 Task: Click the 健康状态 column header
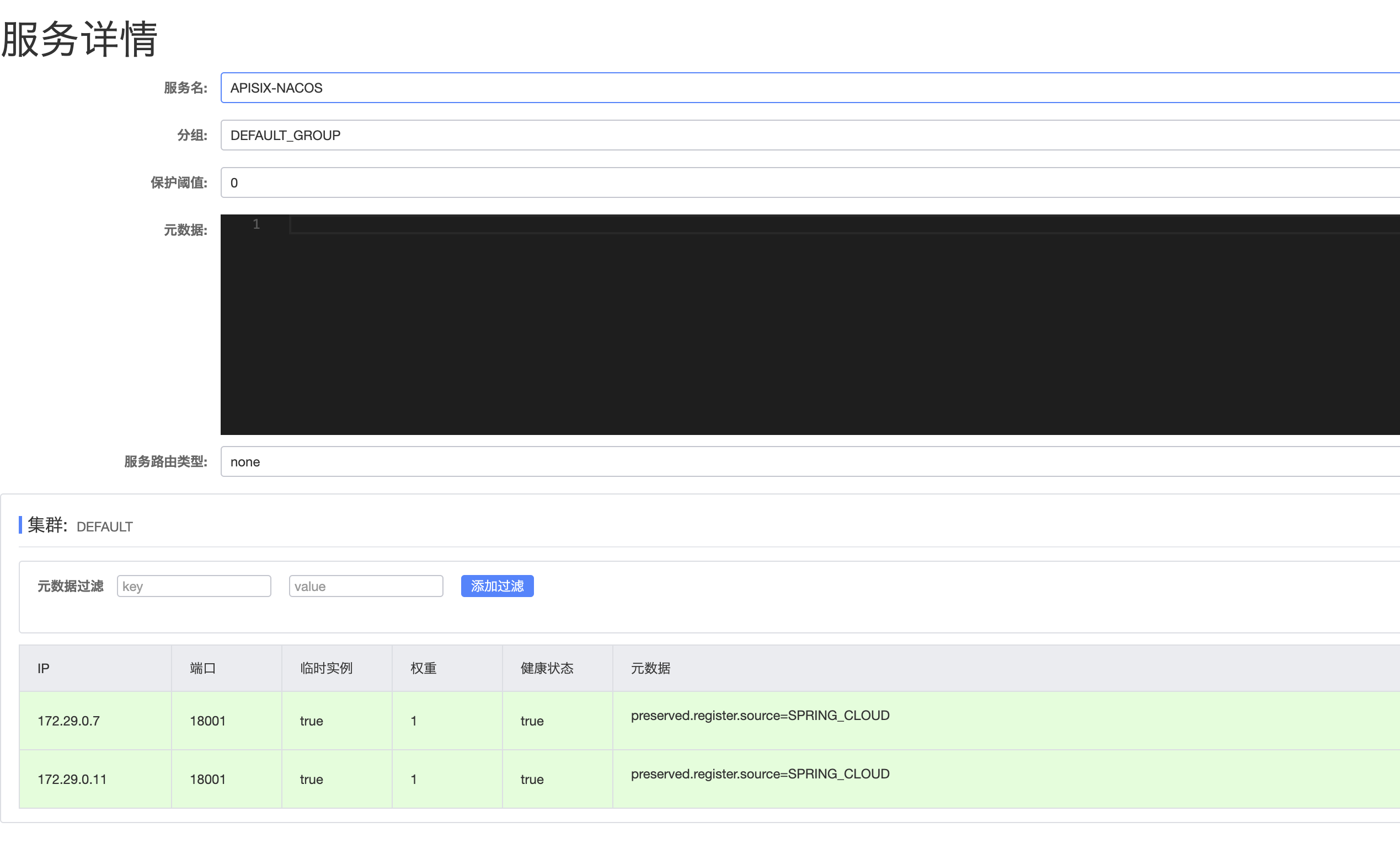[547, 668]
